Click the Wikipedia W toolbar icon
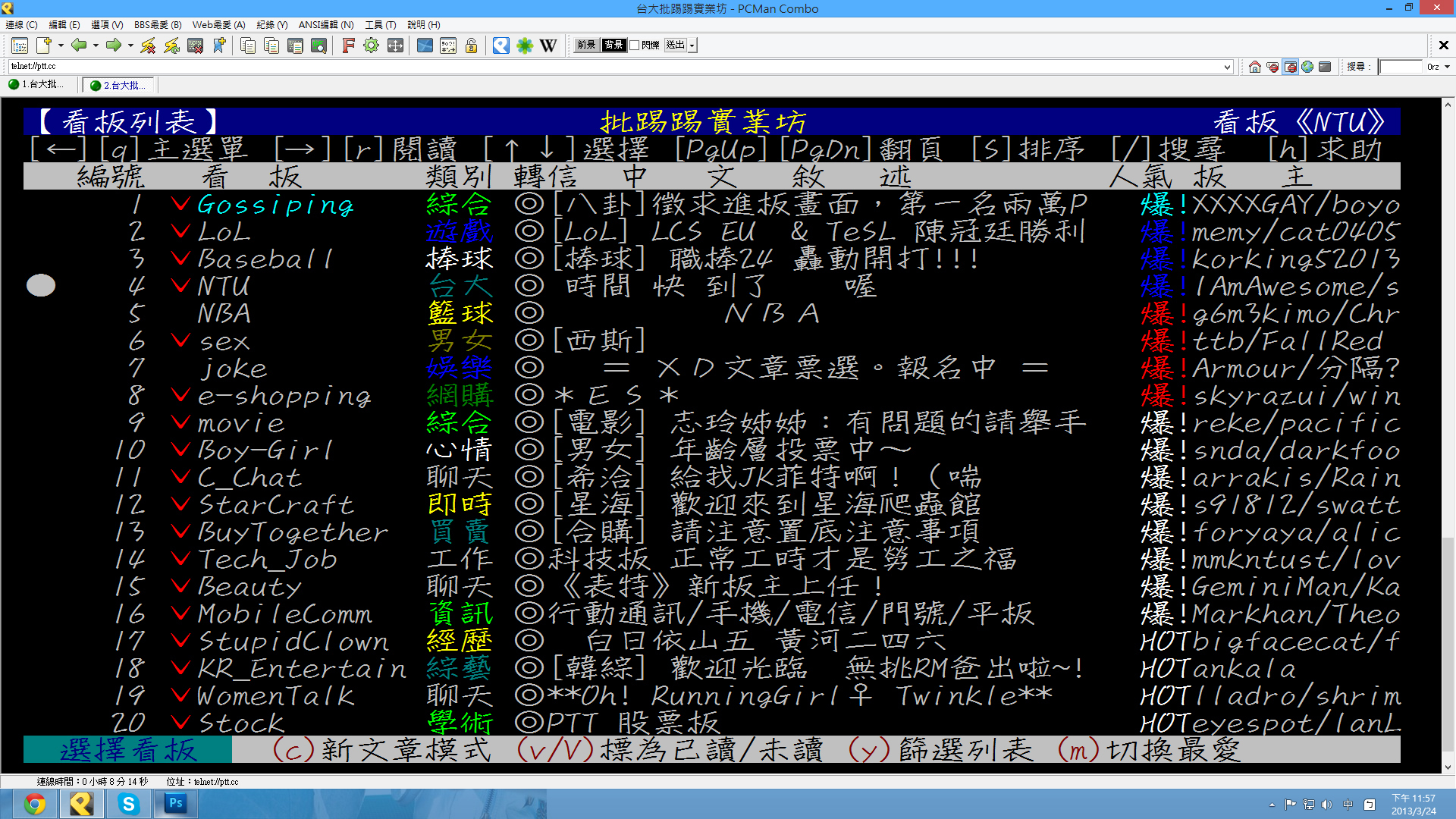This screenshot has height=819, width=1456. tap(548, 45)
